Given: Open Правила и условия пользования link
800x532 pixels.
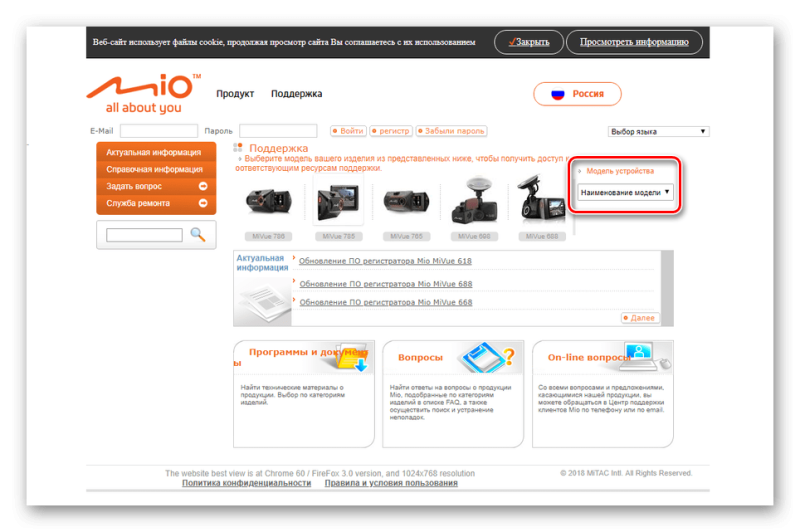Looking at the screenshot, I should pos(391,483).
